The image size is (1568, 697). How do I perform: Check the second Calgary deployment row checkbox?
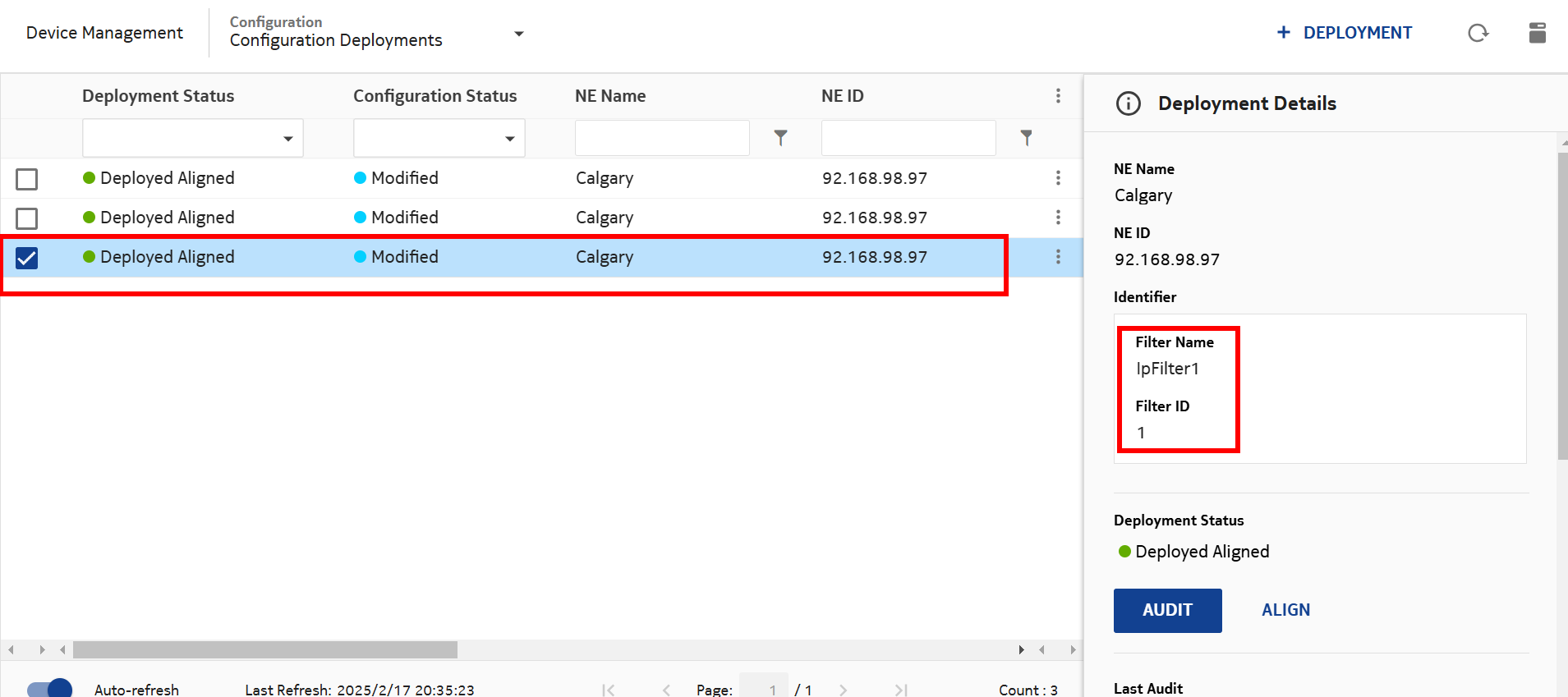coord(27,218)
